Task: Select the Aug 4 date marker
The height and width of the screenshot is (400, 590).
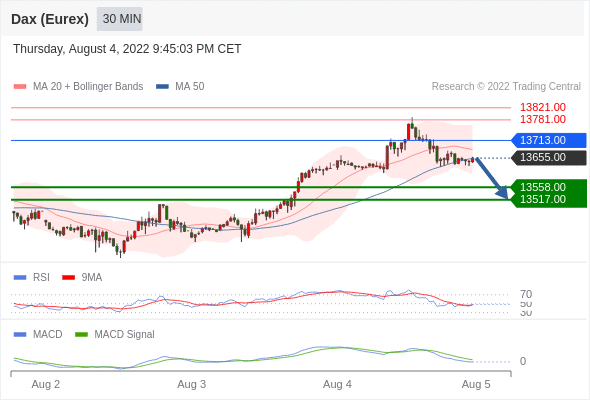Action: (x=337, y=384)
